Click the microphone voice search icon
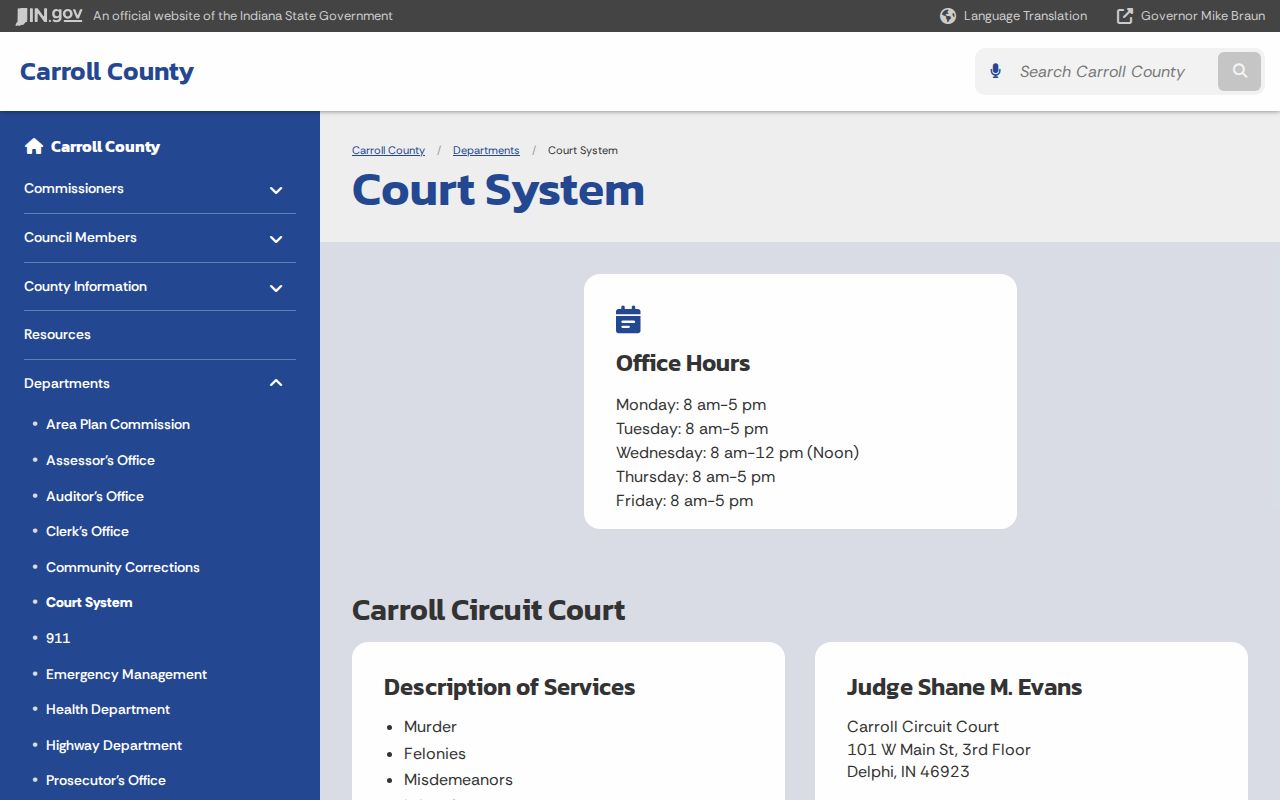Viewport: 1280px width, 800px height. point(995,71)
